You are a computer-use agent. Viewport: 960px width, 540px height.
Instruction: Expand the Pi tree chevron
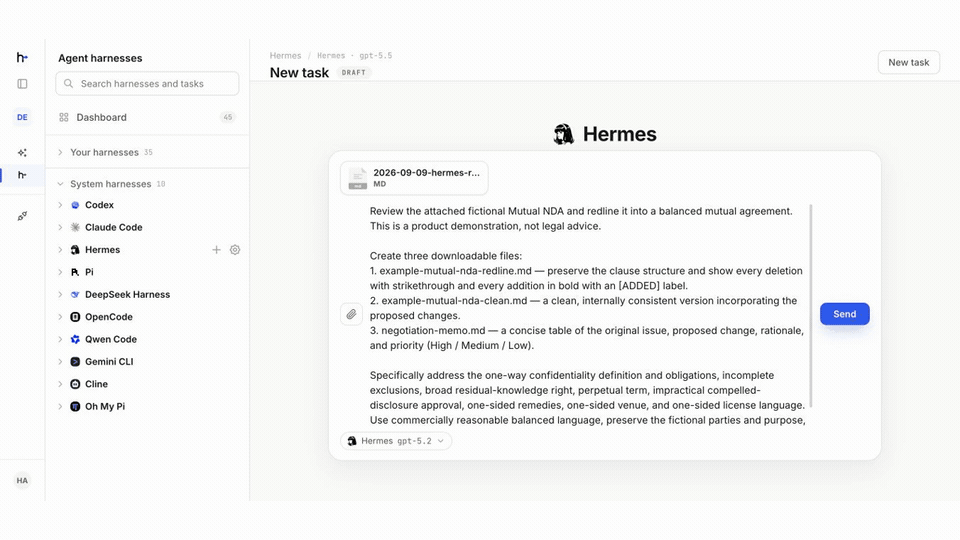click(60, 272)
